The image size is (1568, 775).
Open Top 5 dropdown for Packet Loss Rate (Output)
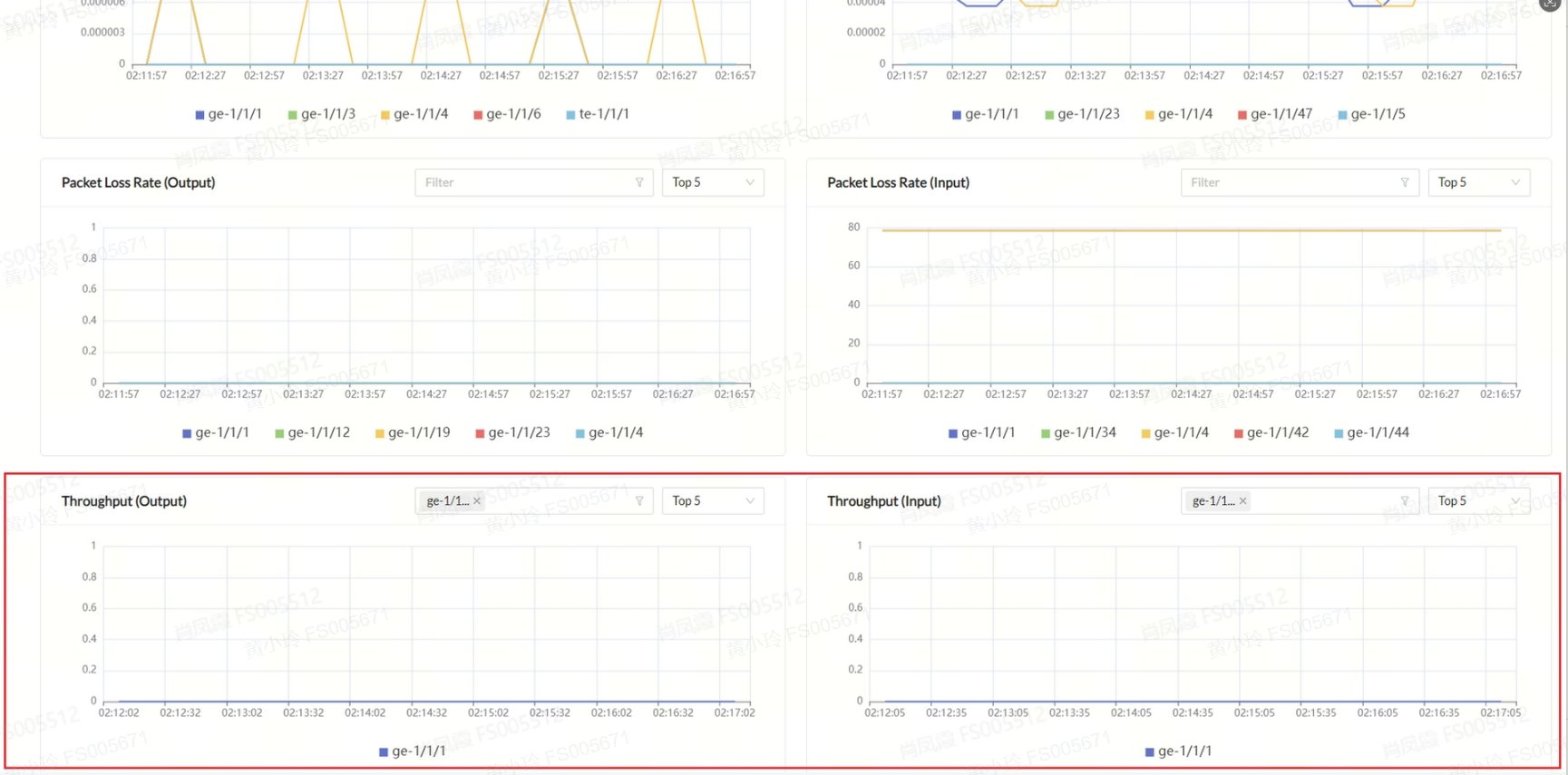tap(713, 182)
